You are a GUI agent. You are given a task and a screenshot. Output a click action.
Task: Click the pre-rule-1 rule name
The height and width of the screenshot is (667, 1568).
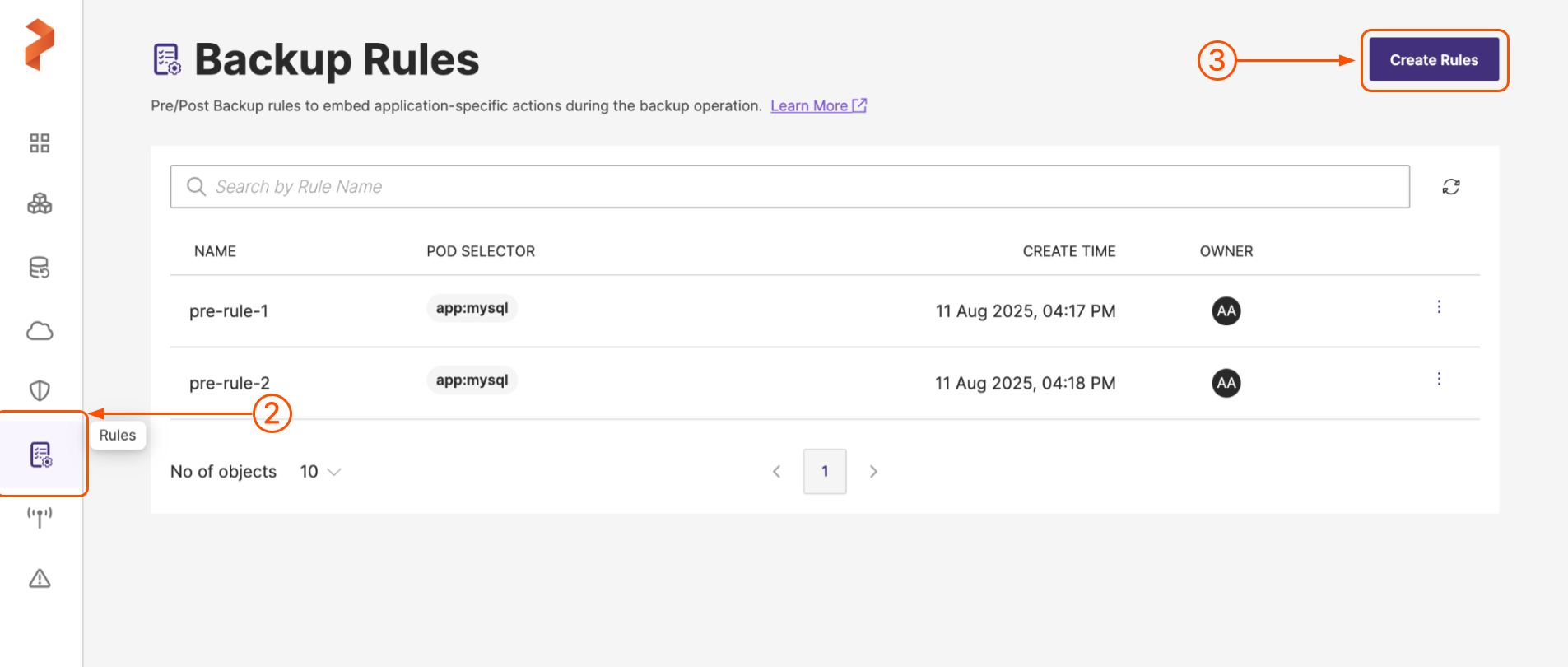click(229, 311)
